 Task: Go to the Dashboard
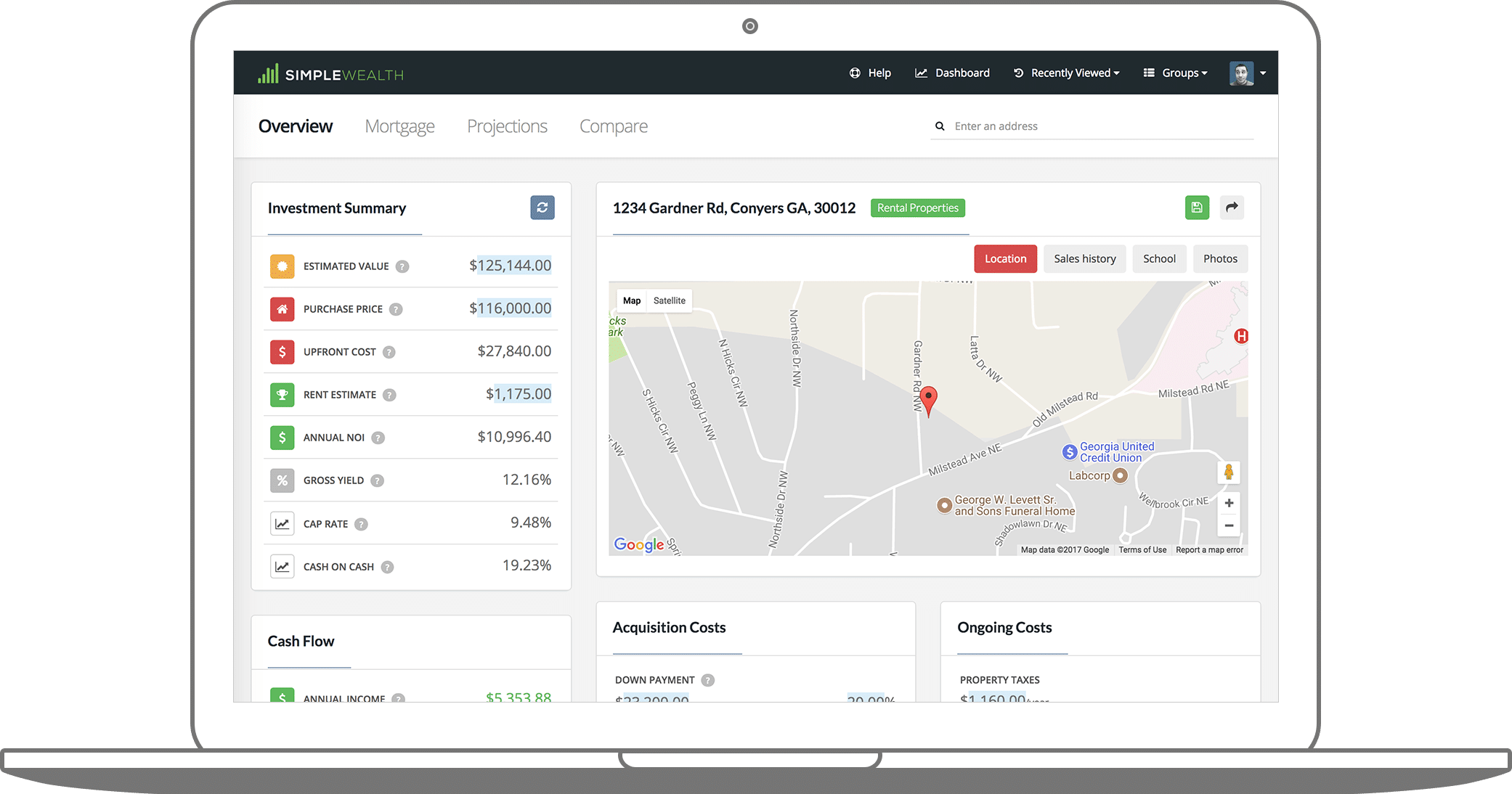pyautogui.click(x=952, y=73)
